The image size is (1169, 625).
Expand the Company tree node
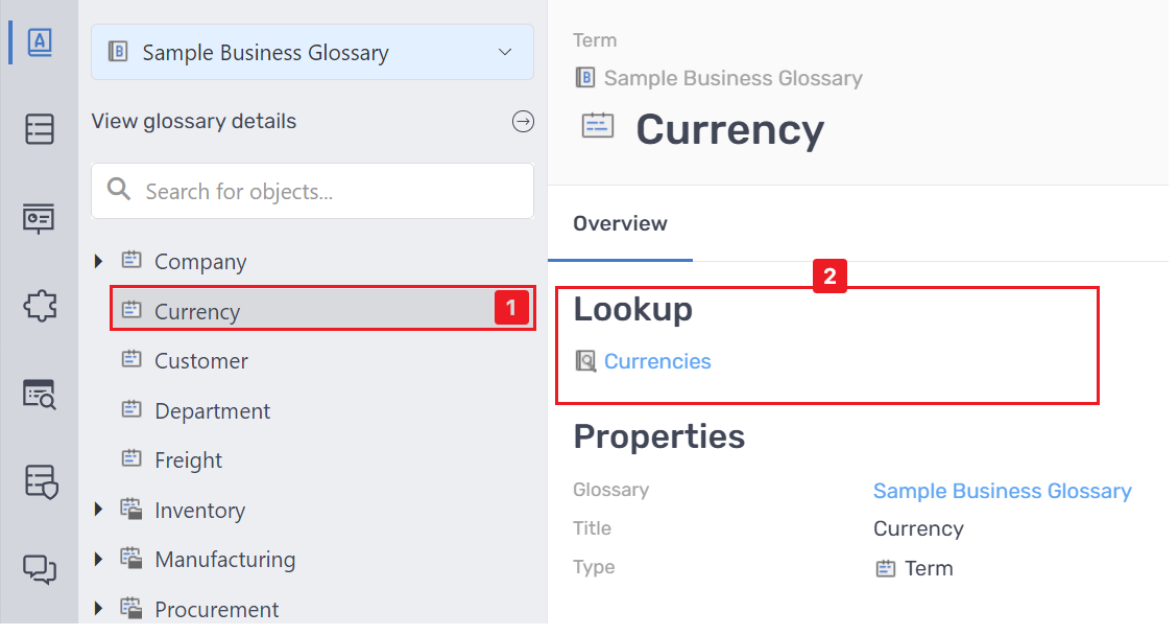tap(98, 262)
